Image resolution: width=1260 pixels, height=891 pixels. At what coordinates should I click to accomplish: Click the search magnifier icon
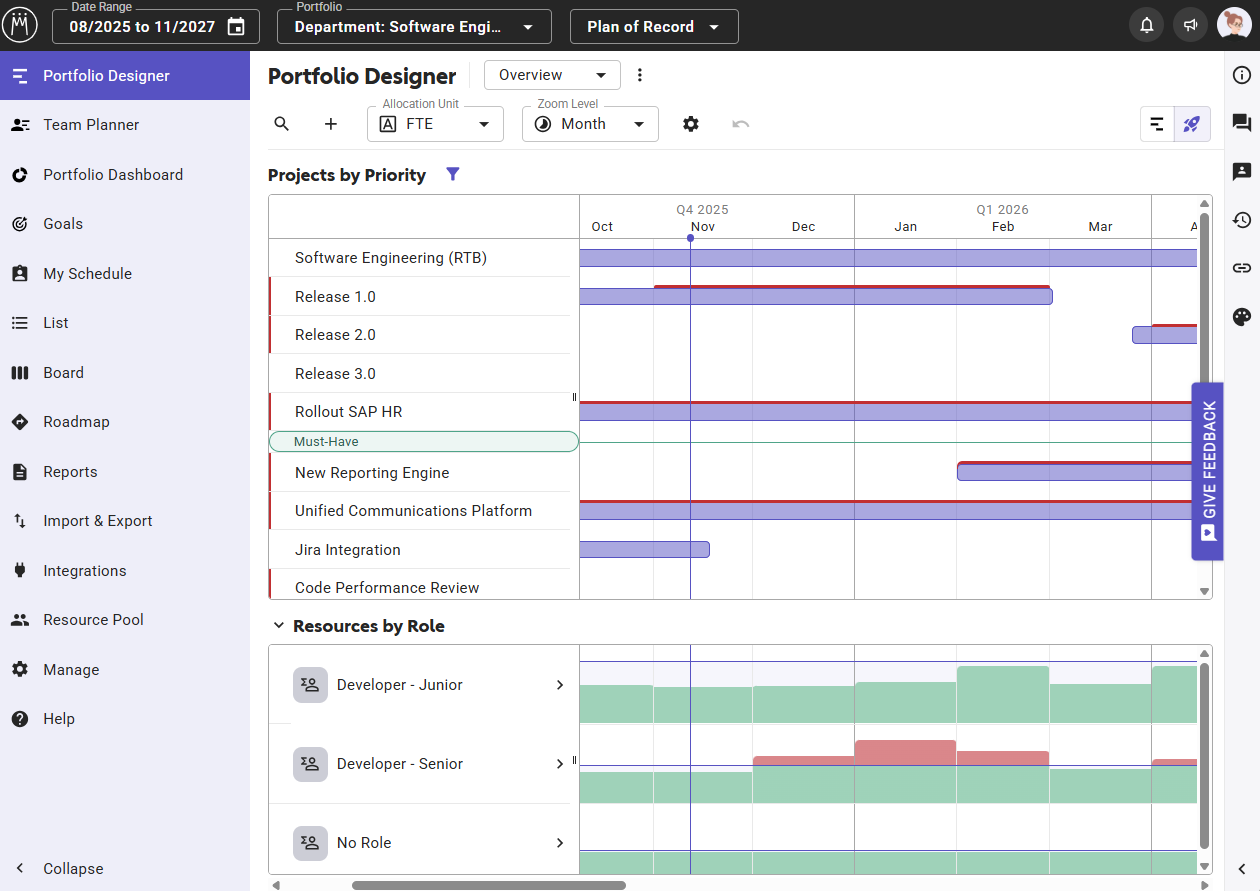point(282,124)
